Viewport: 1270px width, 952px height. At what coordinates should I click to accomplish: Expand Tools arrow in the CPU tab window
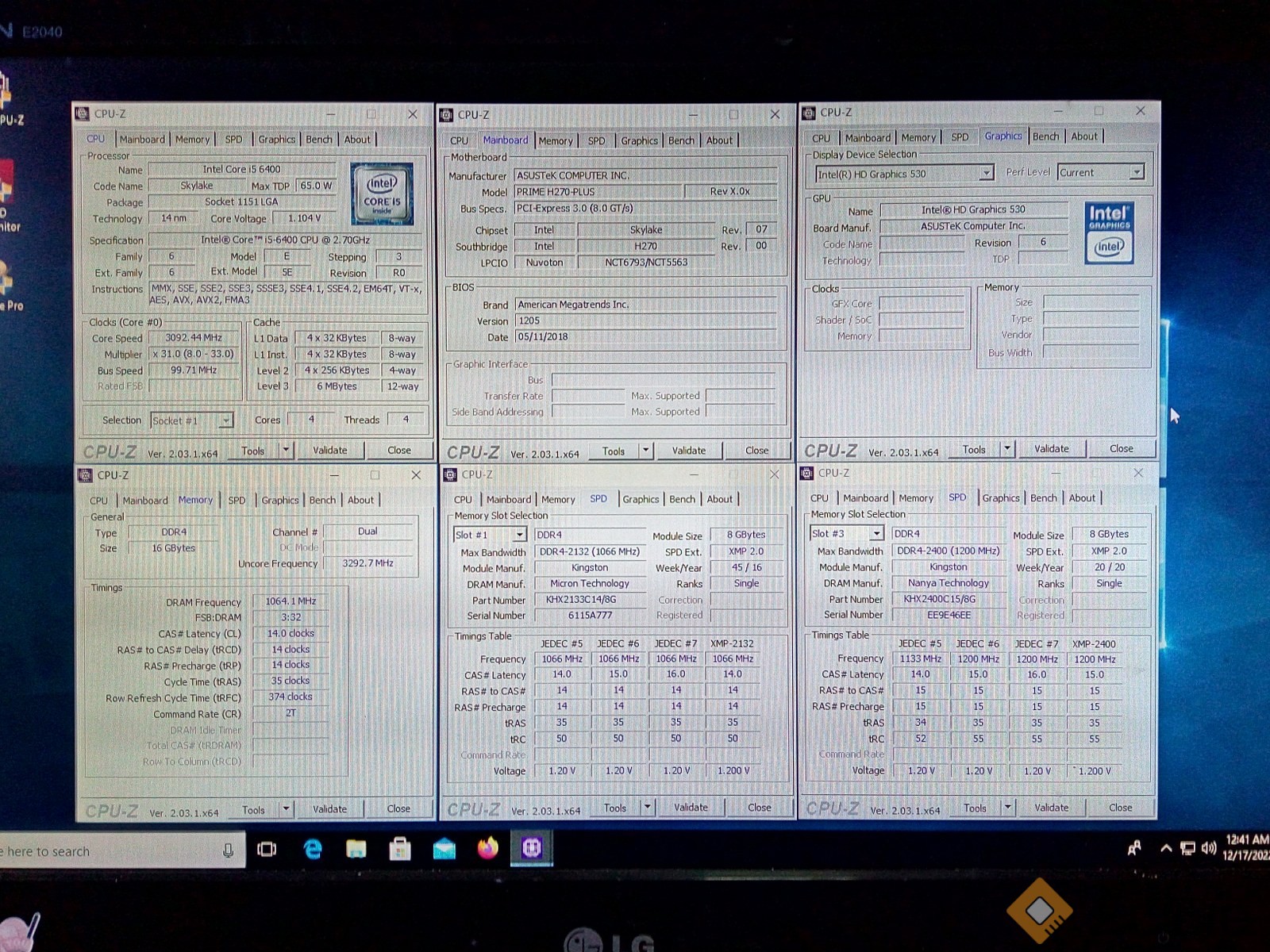pyautogui.click(x=286, y=451)
